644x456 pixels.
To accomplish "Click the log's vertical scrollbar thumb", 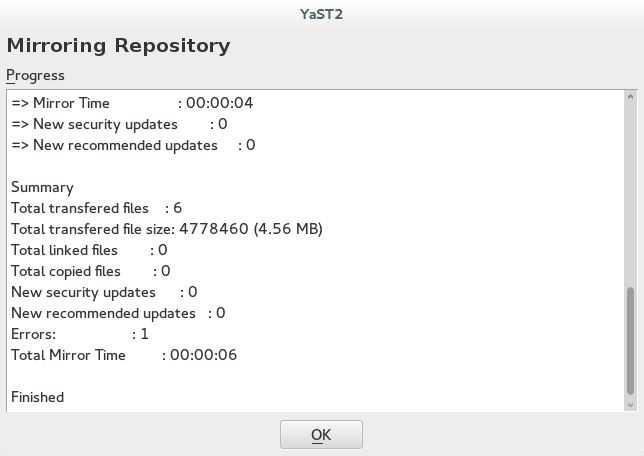I will point(630,340).
